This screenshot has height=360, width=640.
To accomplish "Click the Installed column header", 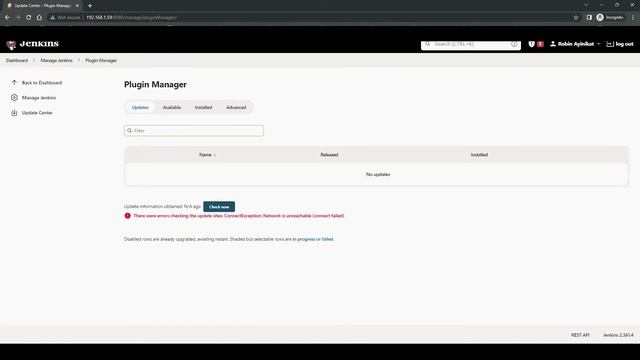I will 479,155.
